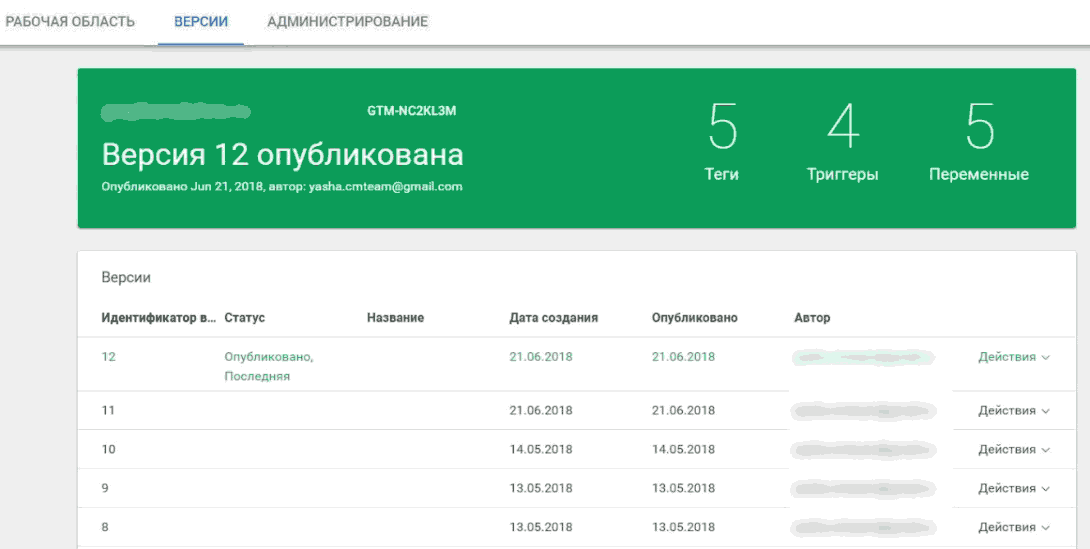Select version 8 row identifier
Image resolution: width=1090 pixels, height=549 pixels.
tap(105, 527)
